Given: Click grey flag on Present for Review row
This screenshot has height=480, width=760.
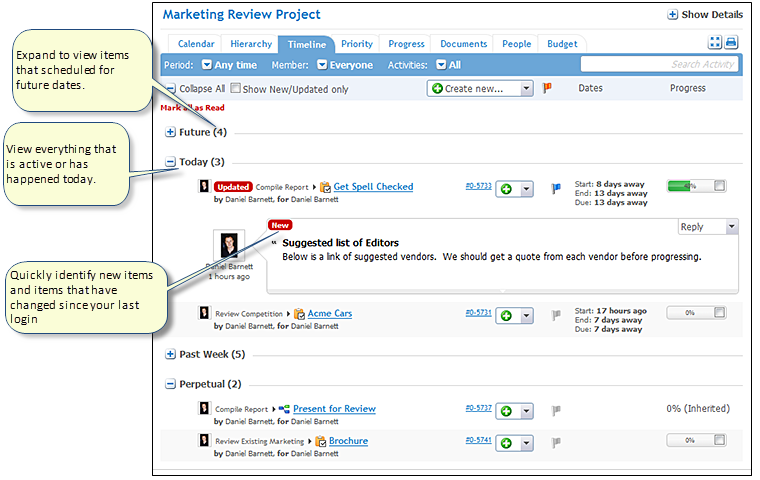Looking at the screenshot, I should (x=556, y=410).
